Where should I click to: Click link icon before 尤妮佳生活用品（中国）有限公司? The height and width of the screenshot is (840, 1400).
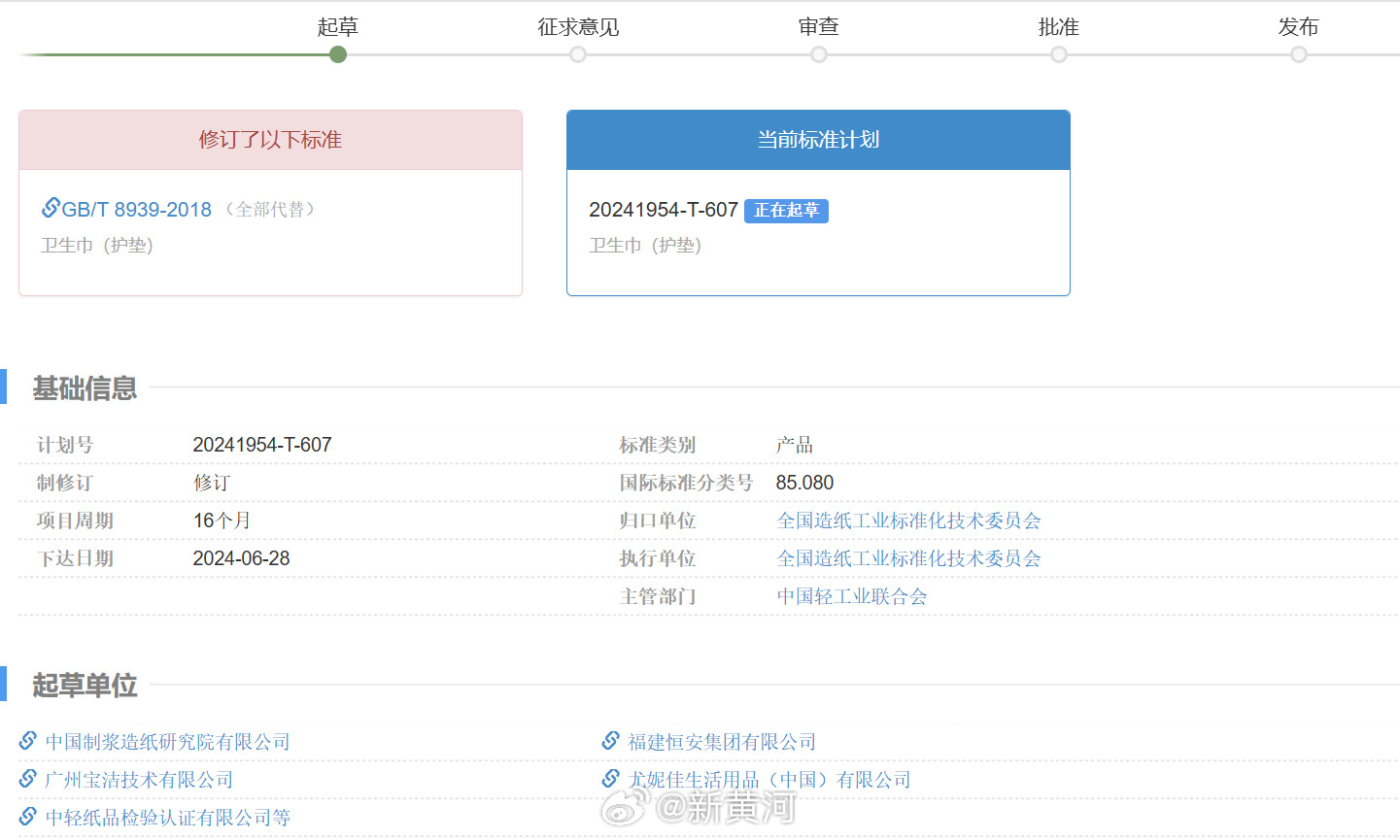tap(610, 779)
